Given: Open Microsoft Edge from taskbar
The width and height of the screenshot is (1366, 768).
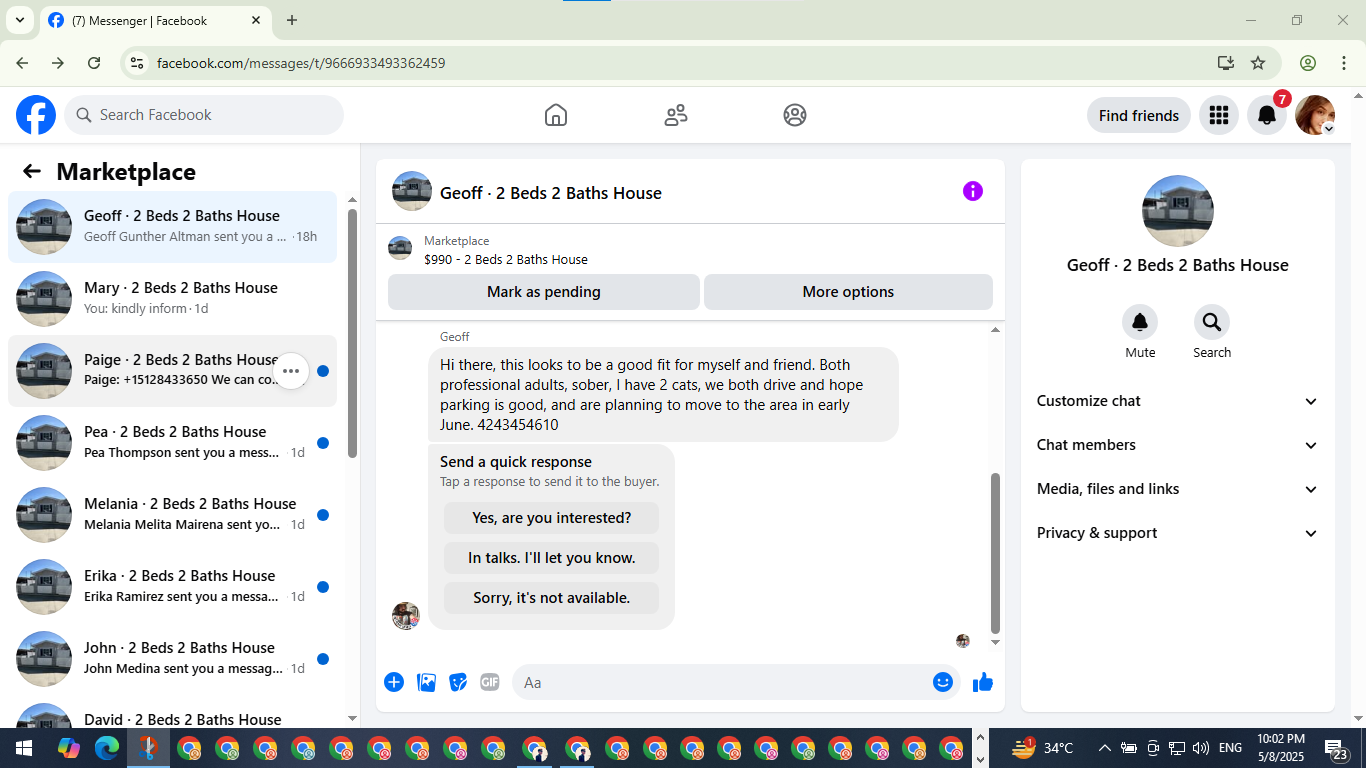Looking at the screenshot, I should (107, 748).
